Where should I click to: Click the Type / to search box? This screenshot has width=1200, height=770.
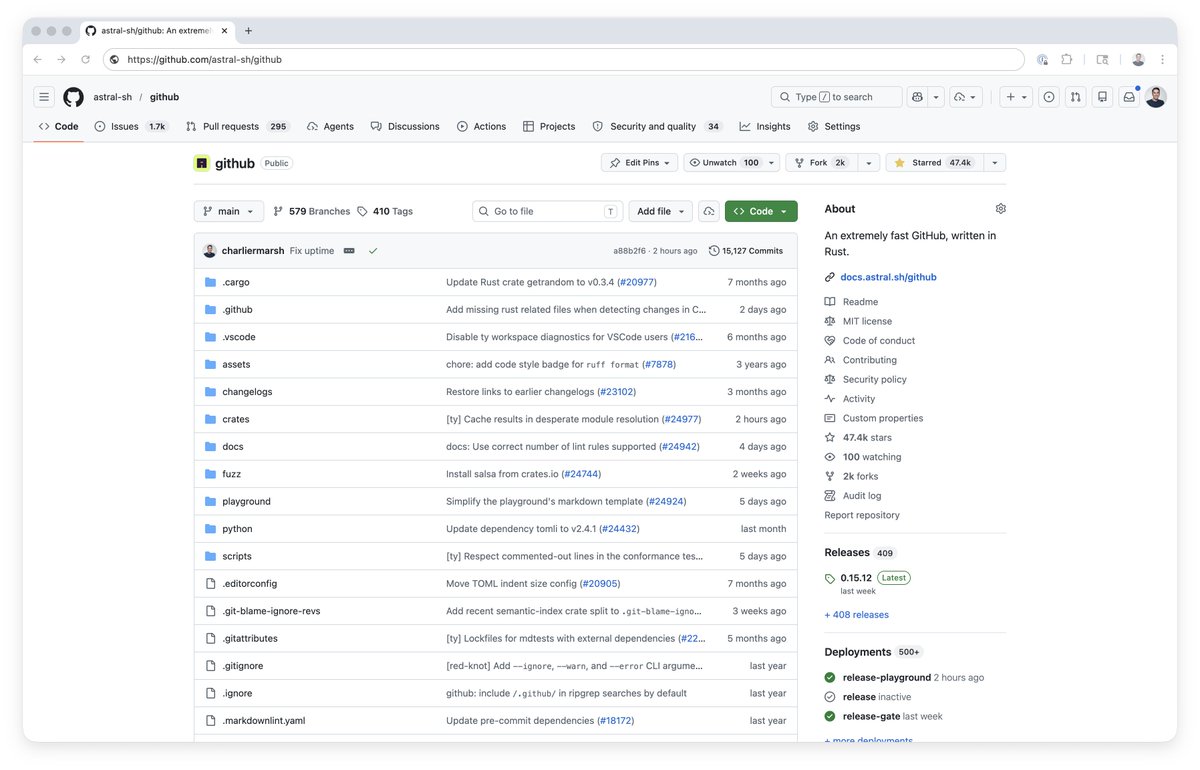click(x=836, y=97)
